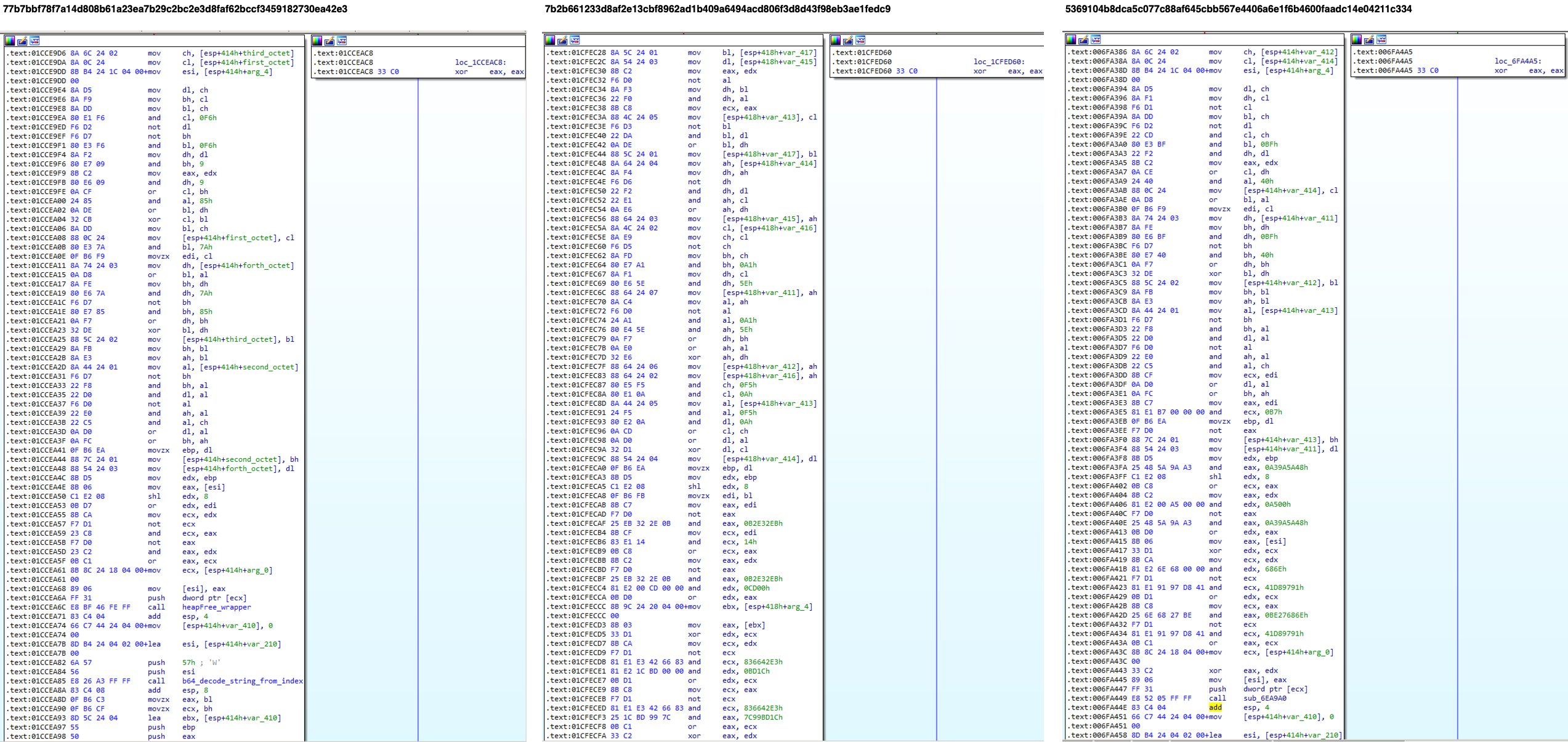The height and width of the screenshot is (742, 1568).
Task: Click the group nodes icon on the loc_1CCEAC8 node
Action: click(x=342, y=41)
